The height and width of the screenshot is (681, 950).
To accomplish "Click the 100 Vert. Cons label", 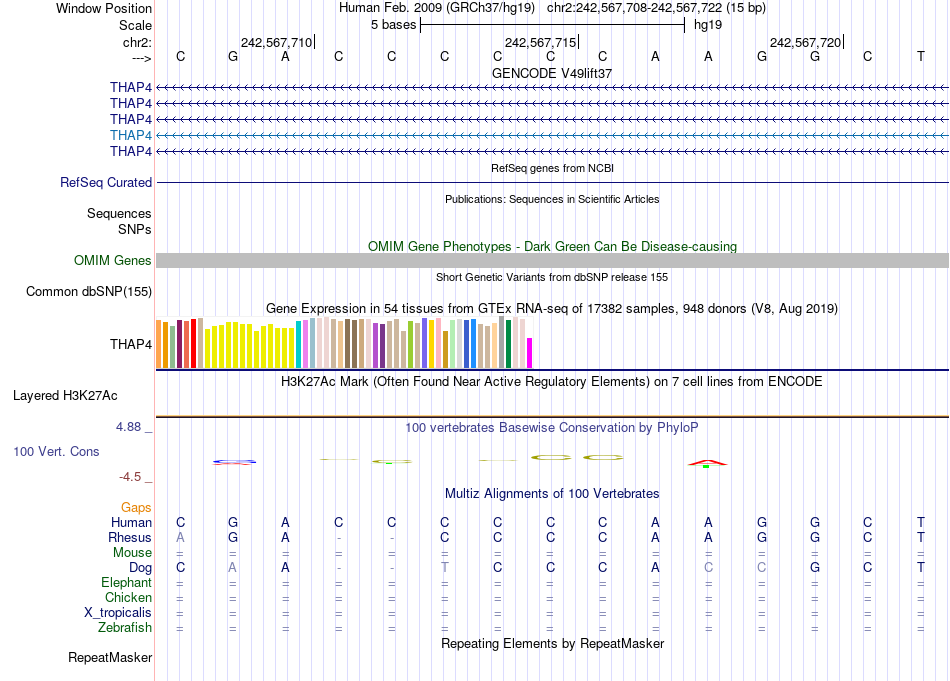I will 56,451.
